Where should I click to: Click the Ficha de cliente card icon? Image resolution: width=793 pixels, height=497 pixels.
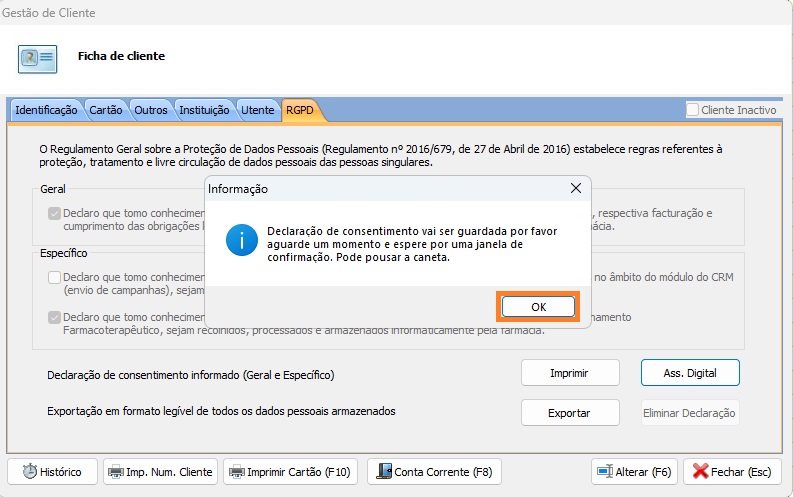pos(37,59)
